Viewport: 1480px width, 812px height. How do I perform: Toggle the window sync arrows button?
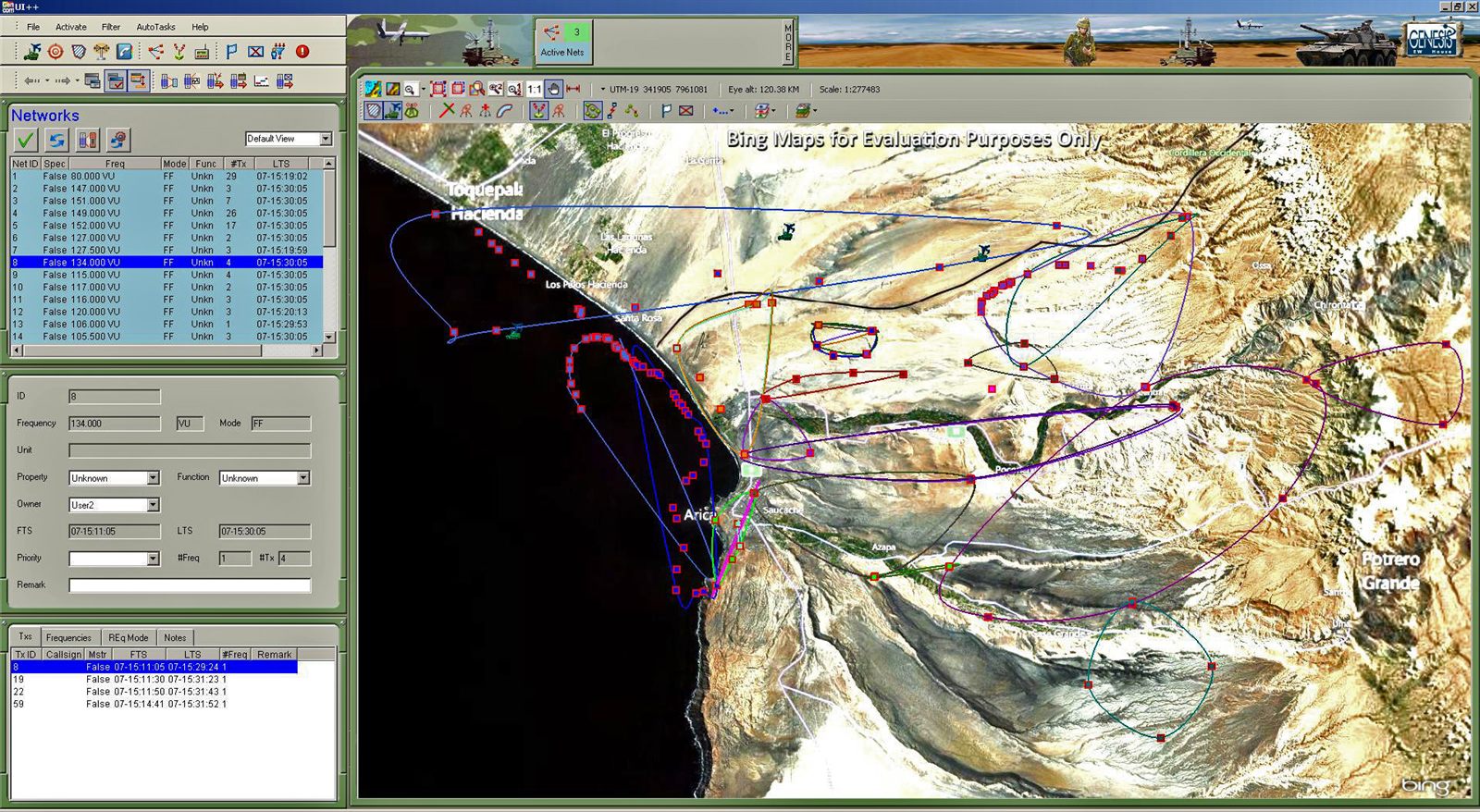pyautogui.click(x=139, y=81)
